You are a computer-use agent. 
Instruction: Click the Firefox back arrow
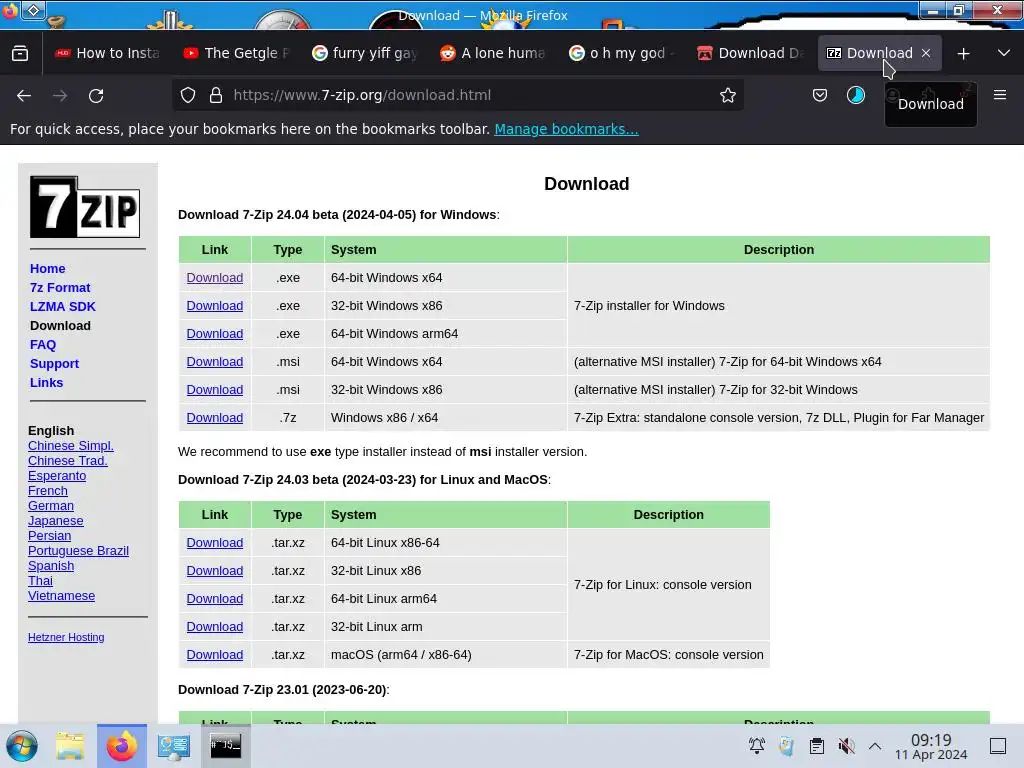click(24, 96)
